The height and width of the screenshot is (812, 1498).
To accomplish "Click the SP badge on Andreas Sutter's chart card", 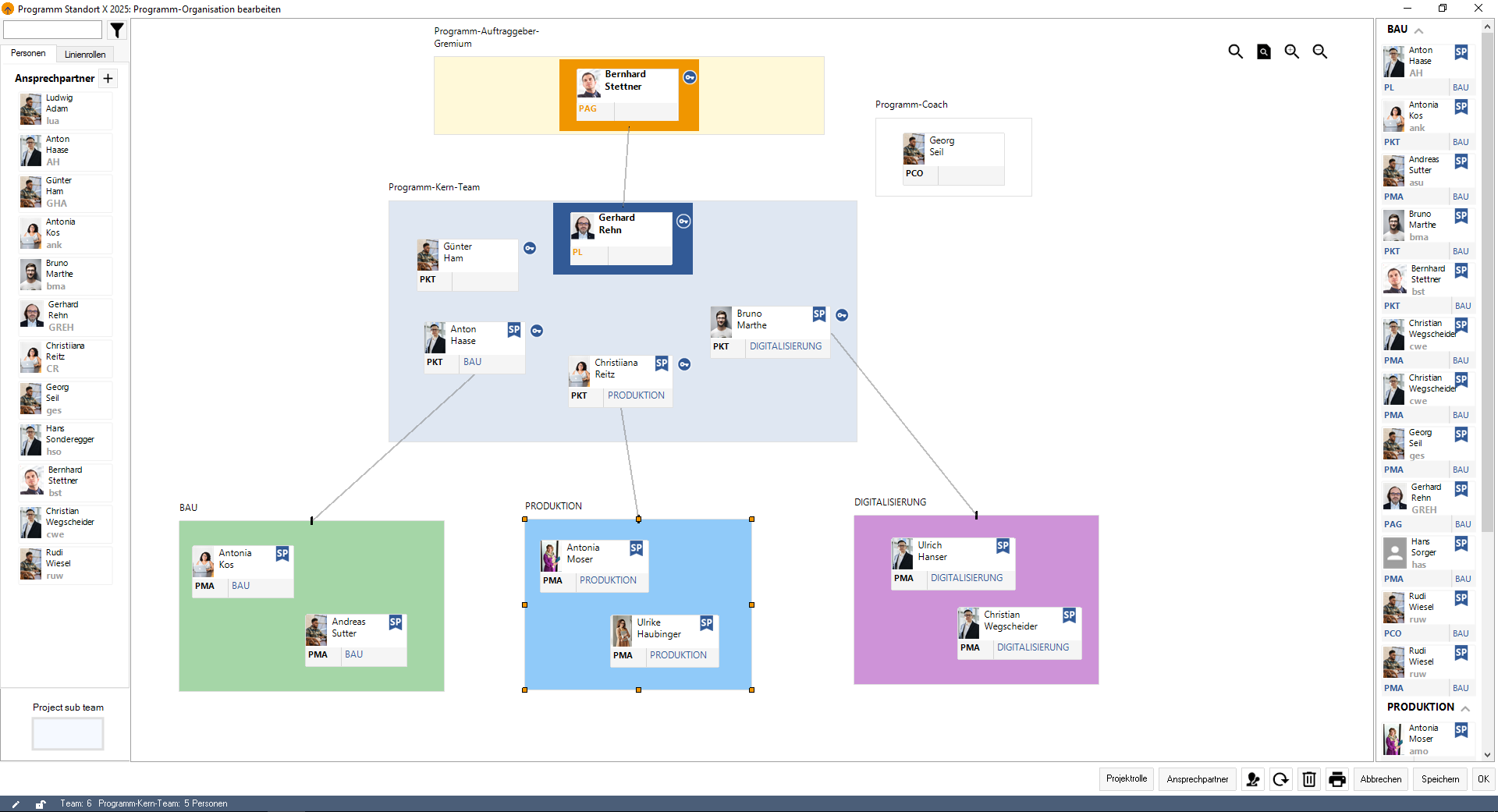I will 396,622.
